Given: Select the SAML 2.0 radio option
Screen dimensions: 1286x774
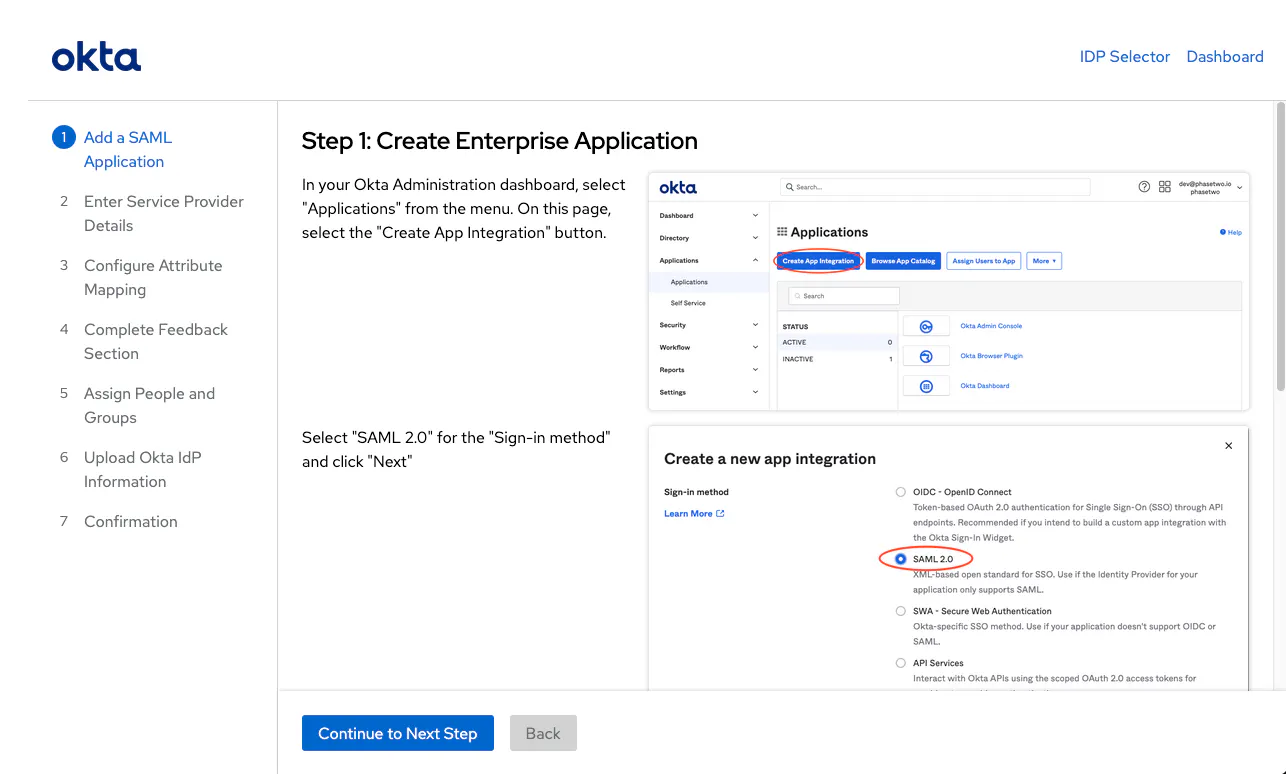Looking at the screenshot, I should tap(901, 559).
